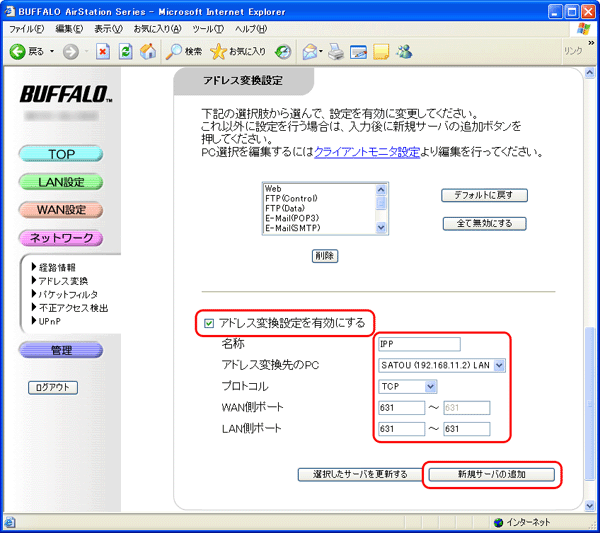600x533 pixels.
Task: Open Back button history dropdown arrow
Action: tap(52, 51)
